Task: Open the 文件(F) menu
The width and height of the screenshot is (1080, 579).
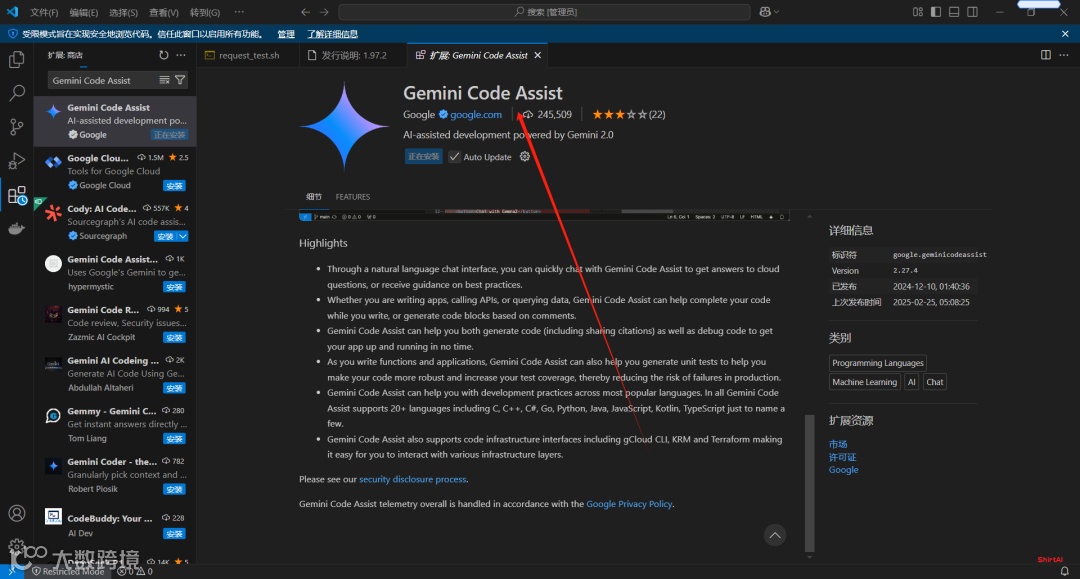Action: pos(44,12)
